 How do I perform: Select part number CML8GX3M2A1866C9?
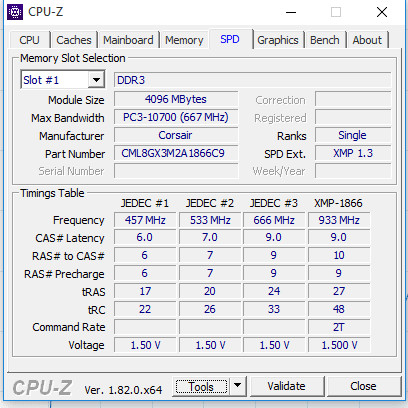click(x=176, y=153)
